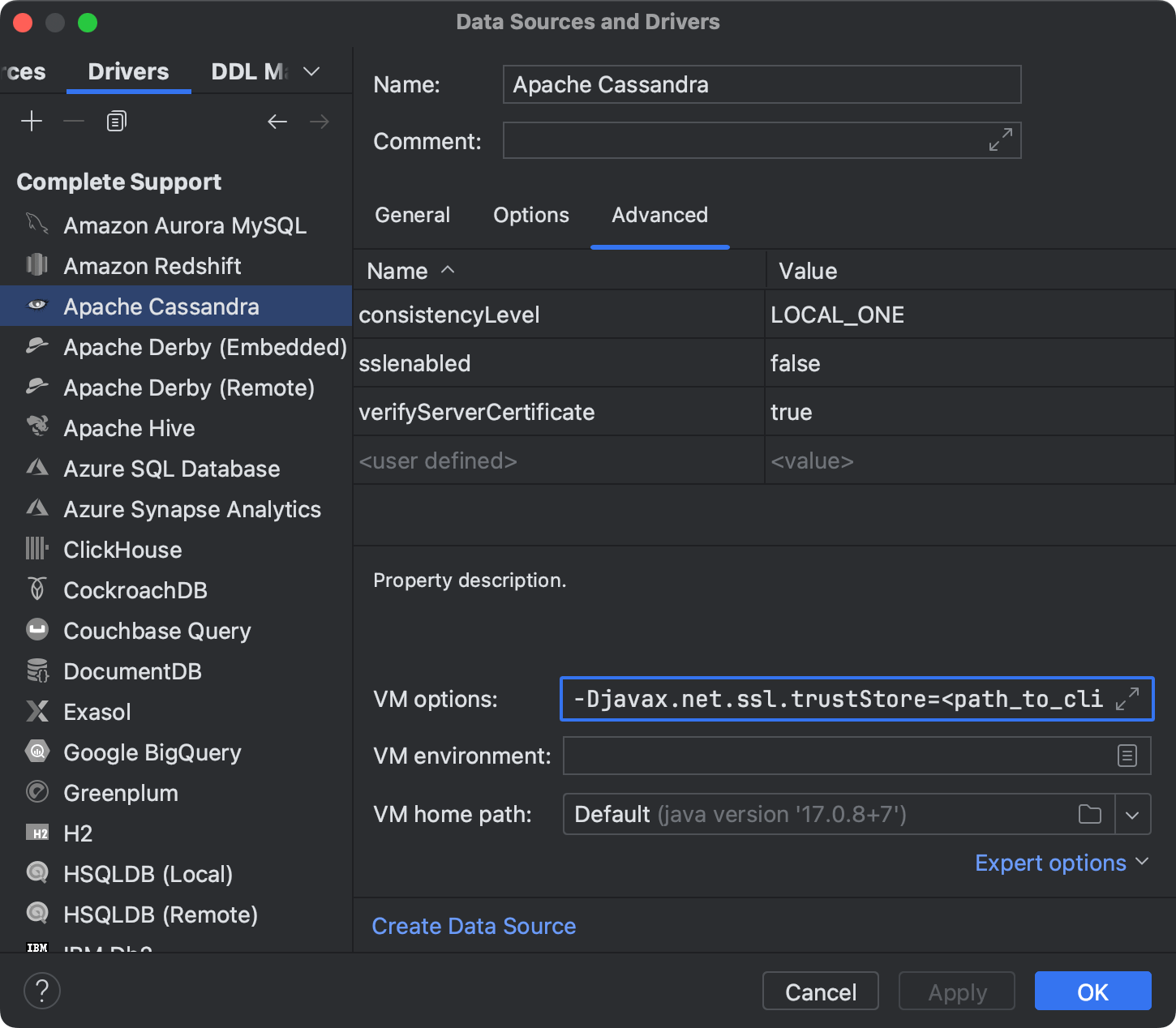Select the verifyServerCertificate property name
The width and height of the screenshot is (1176, 1028).
(560, 412)
